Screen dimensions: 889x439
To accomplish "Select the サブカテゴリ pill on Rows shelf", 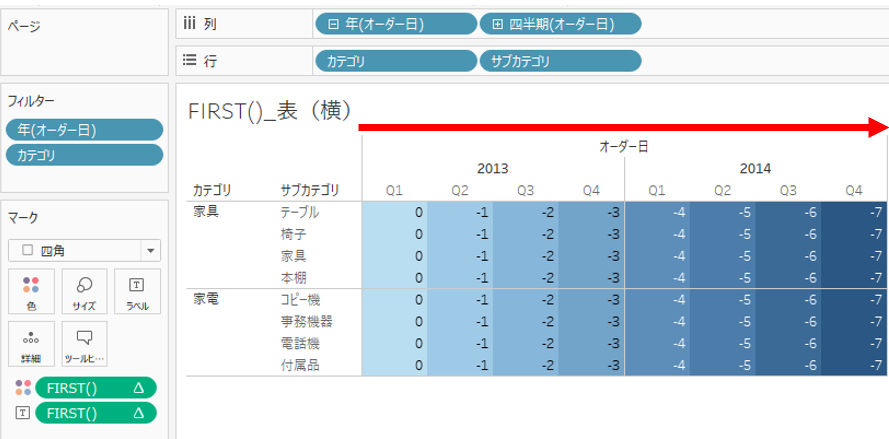I will [560, 61].
